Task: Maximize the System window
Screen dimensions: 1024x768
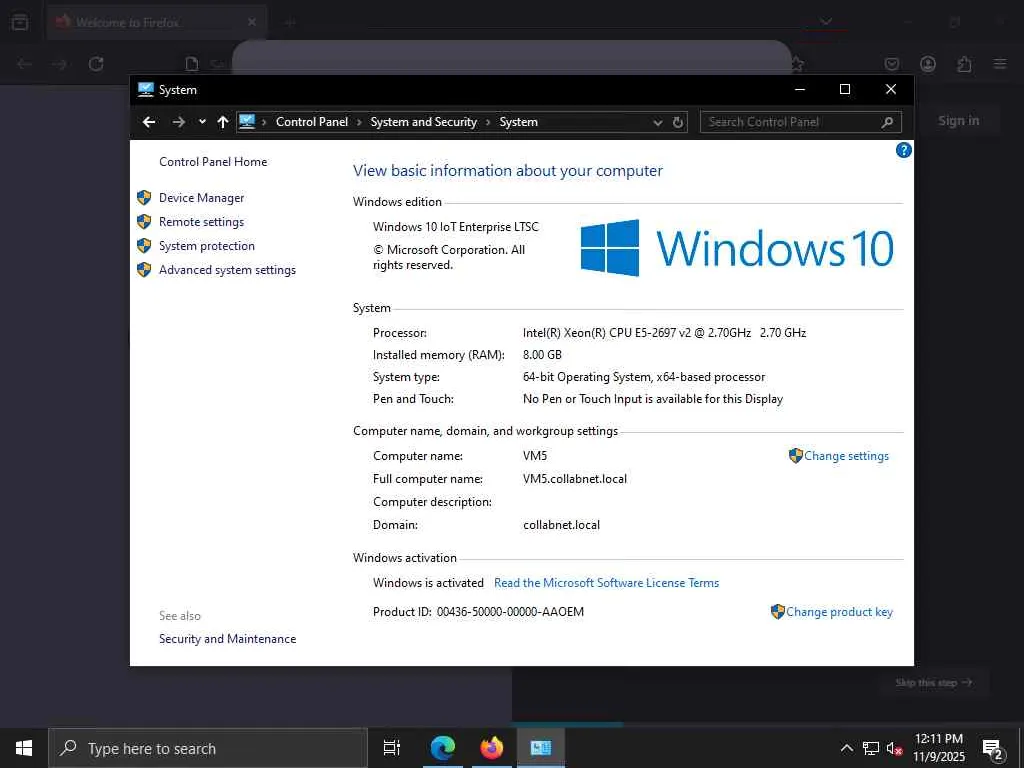Action: [x=844, y=89]
